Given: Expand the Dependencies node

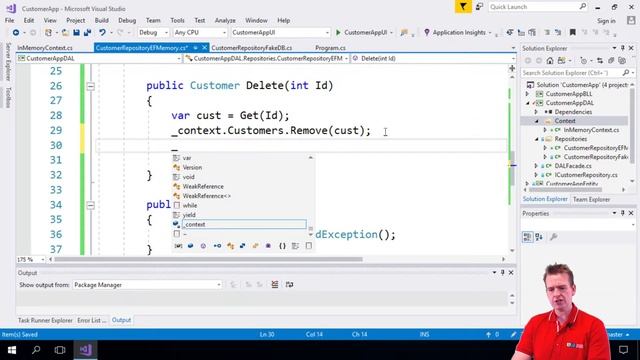Looking at the screenshot, I should (x=536, y=112).
